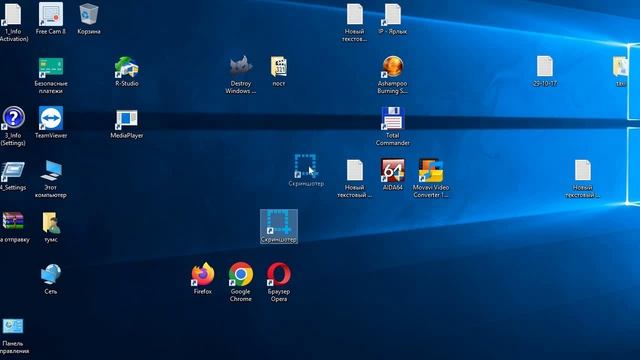The image size is (640, 360).
Task: Select the Новый текстовый file at far right
Action: [x=582, y=179]
